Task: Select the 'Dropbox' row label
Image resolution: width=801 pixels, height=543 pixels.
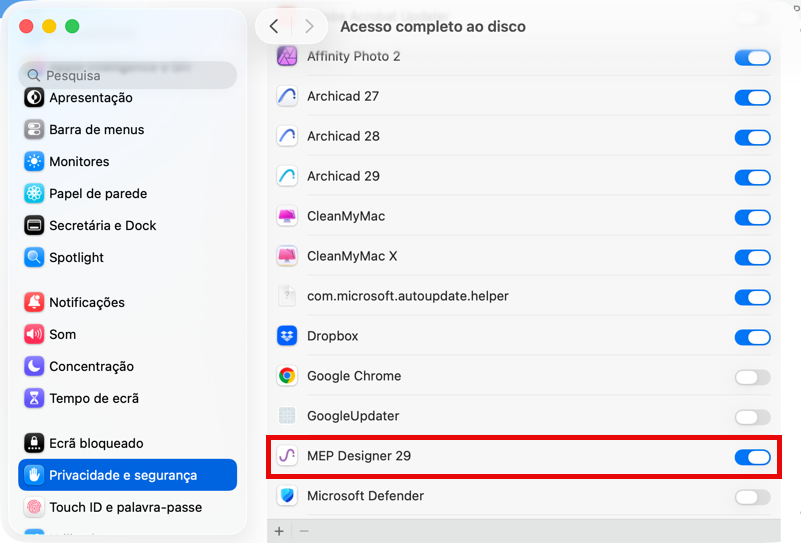Action: pos(333,336)
